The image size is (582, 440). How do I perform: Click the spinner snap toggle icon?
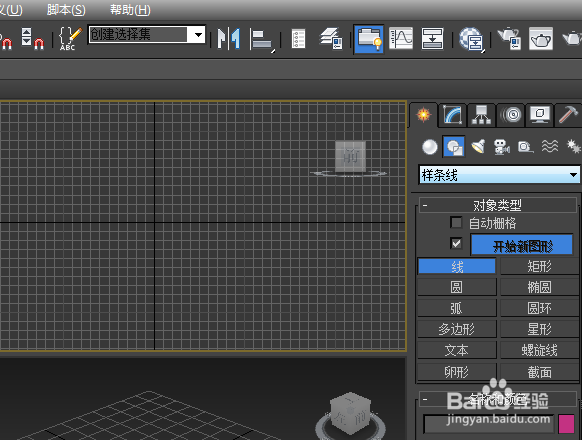[x=33, y=39]
